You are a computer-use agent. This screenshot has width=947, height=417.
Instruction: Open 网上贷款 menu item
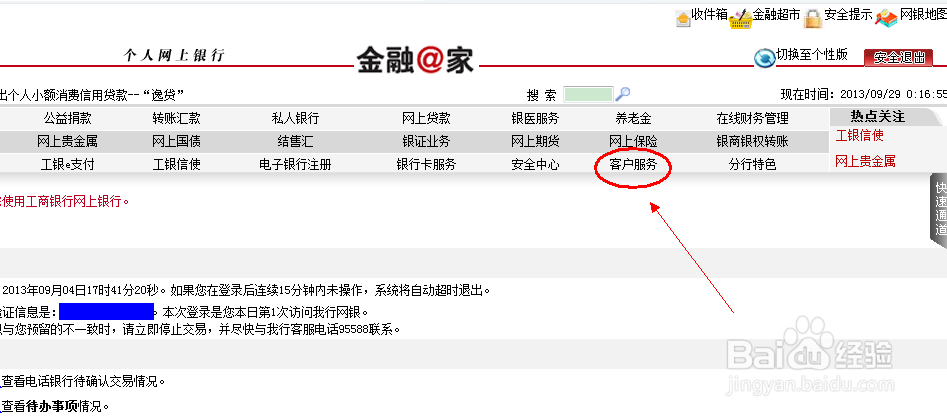[426, 118]
